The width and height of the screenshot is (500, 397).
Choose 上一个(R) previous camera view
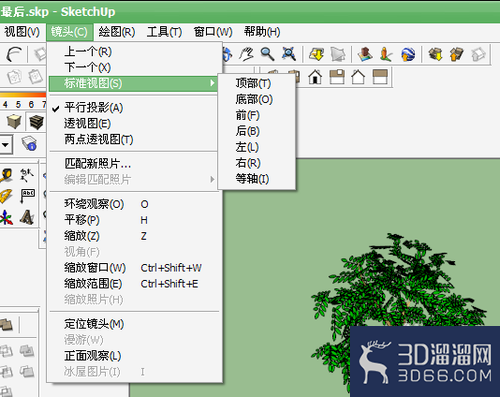coord(133,52)
